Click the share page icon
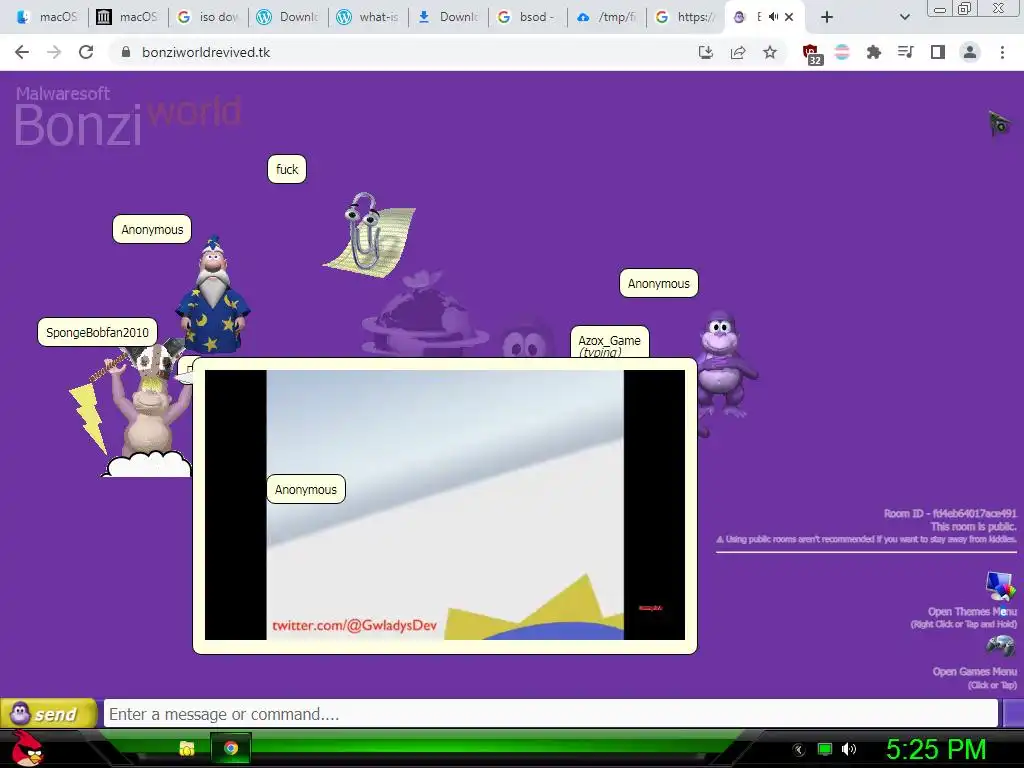 [738, 52]
